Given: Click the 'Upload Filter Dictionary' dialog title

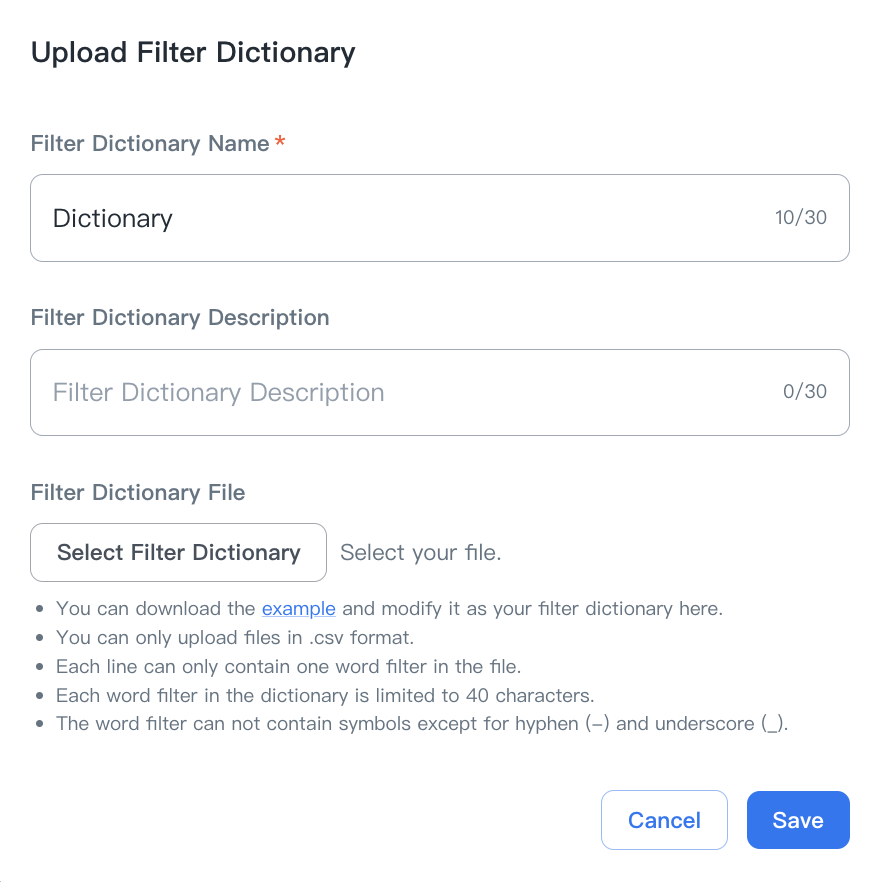Looking at the screenshot, I should tap(193, 52).
